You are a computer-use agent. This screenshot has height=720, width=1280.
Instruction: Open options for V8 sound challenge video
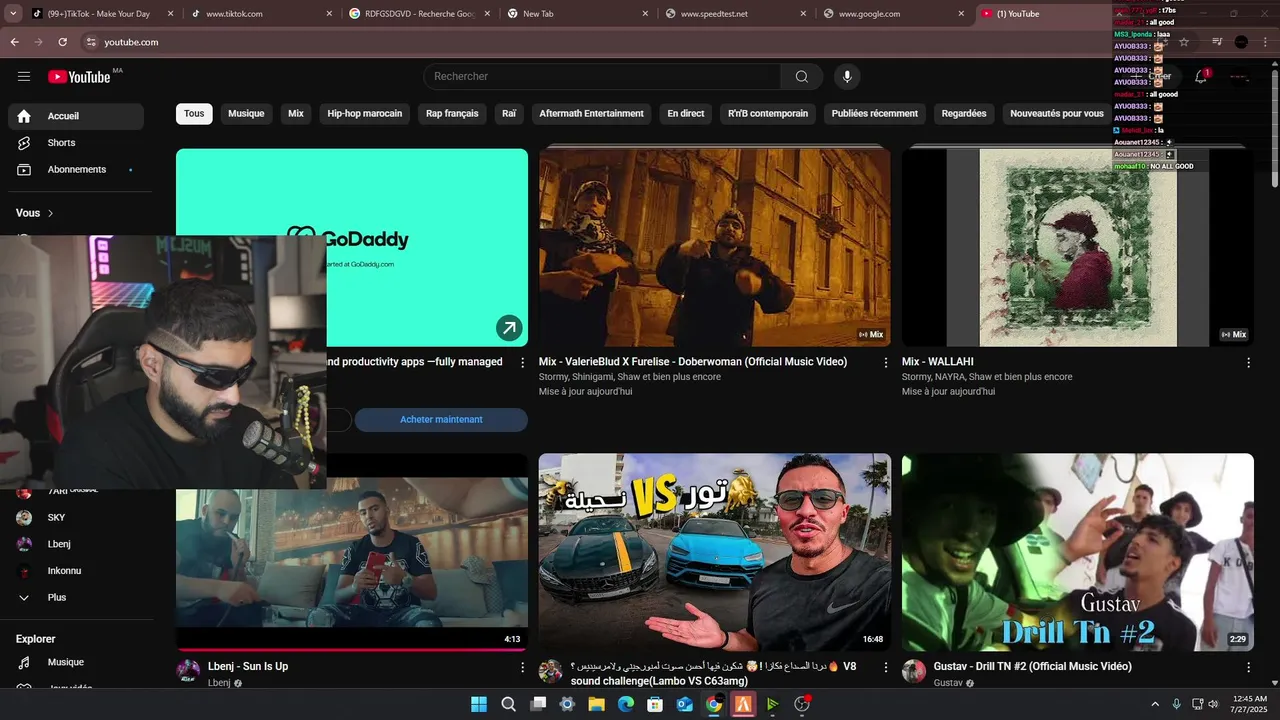885,667
